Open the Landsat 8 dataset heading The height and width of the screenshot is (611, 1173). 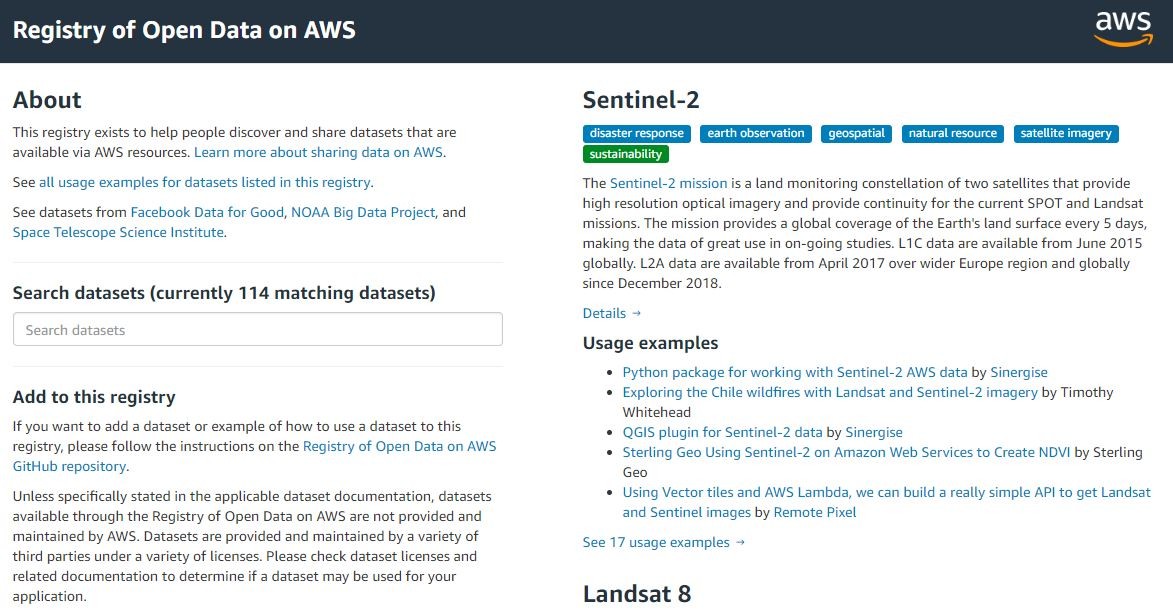click(x=637, y=593)
